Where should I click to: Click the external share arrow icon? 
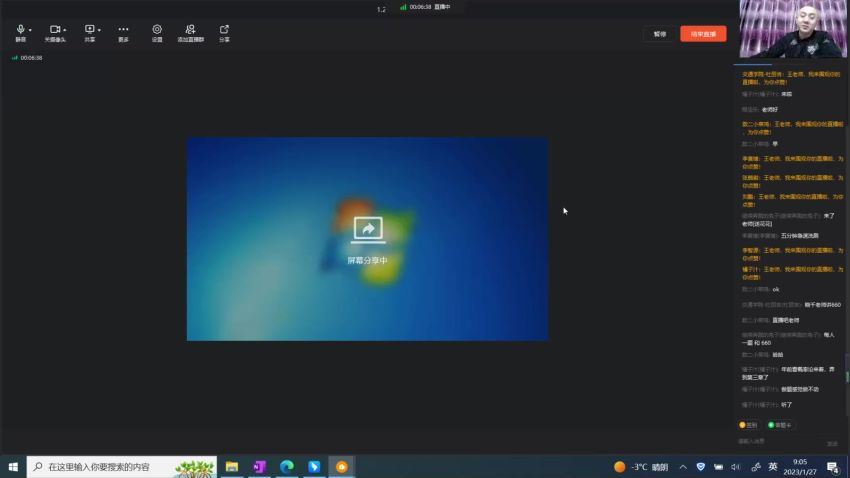click(x=224, y=29)
